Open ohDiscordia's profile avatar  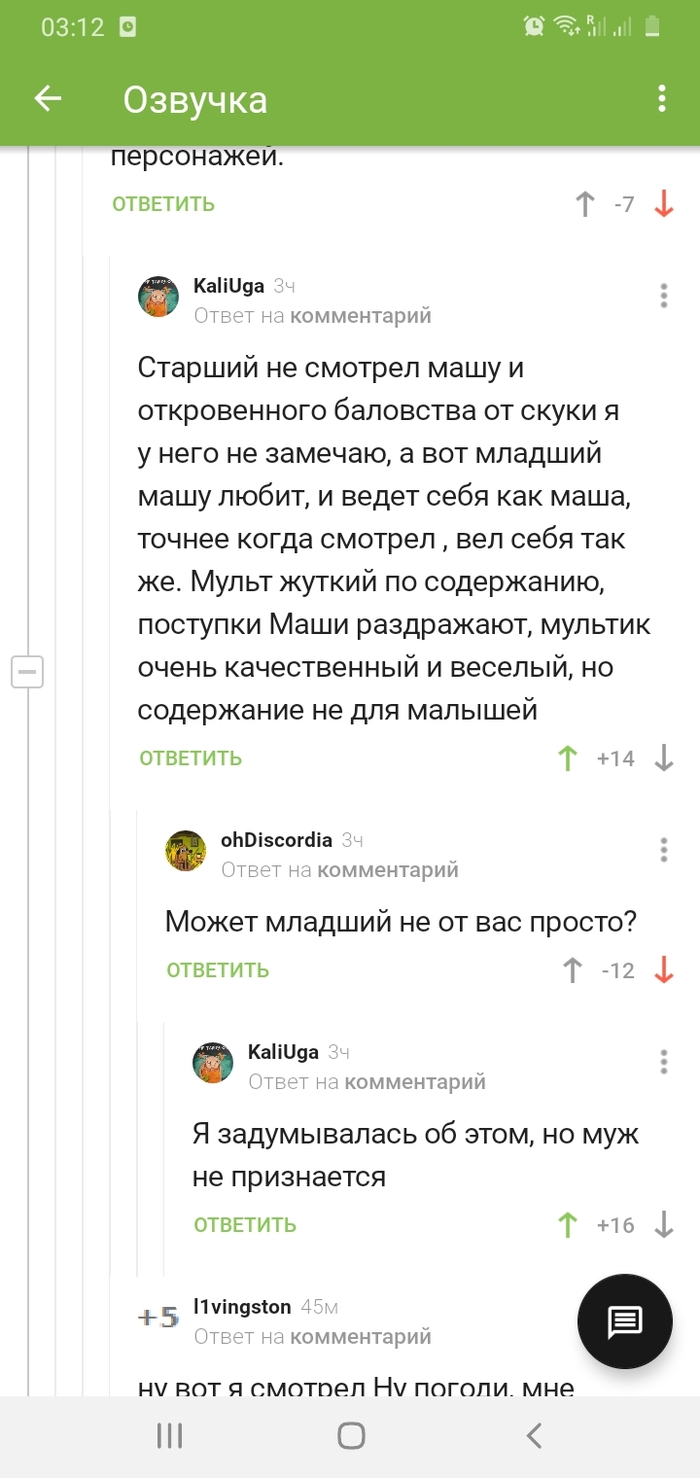click(x=185, y=850)
